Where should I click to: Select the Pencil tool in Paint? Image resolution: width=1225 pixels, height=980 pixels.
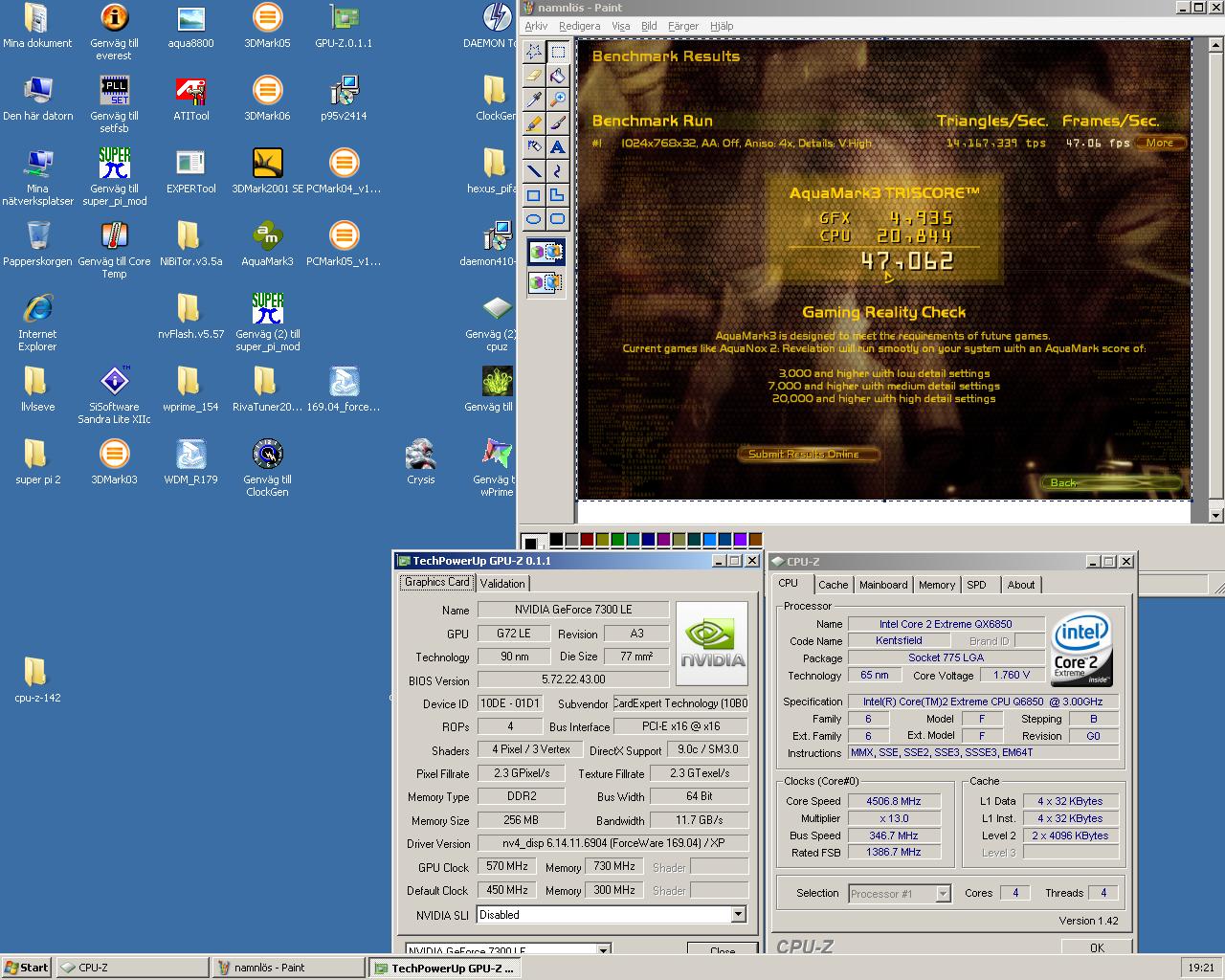point(534,123)
